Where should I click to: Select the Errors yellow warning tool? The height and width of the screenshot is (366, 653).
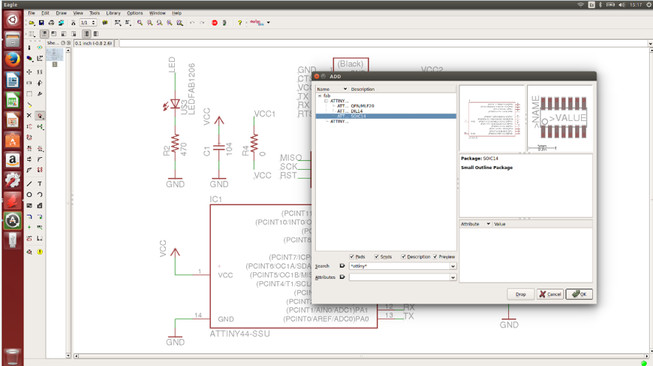[x=40, y=251]
